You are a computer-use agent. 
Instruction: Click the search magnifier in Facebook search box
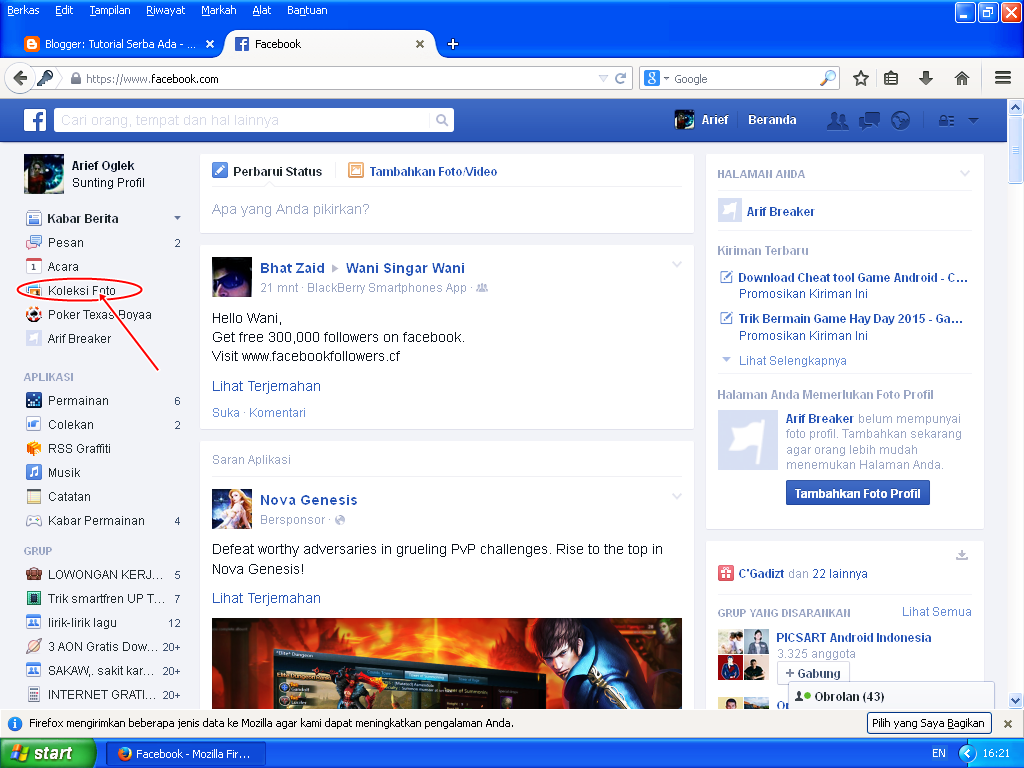pos(441,120)
